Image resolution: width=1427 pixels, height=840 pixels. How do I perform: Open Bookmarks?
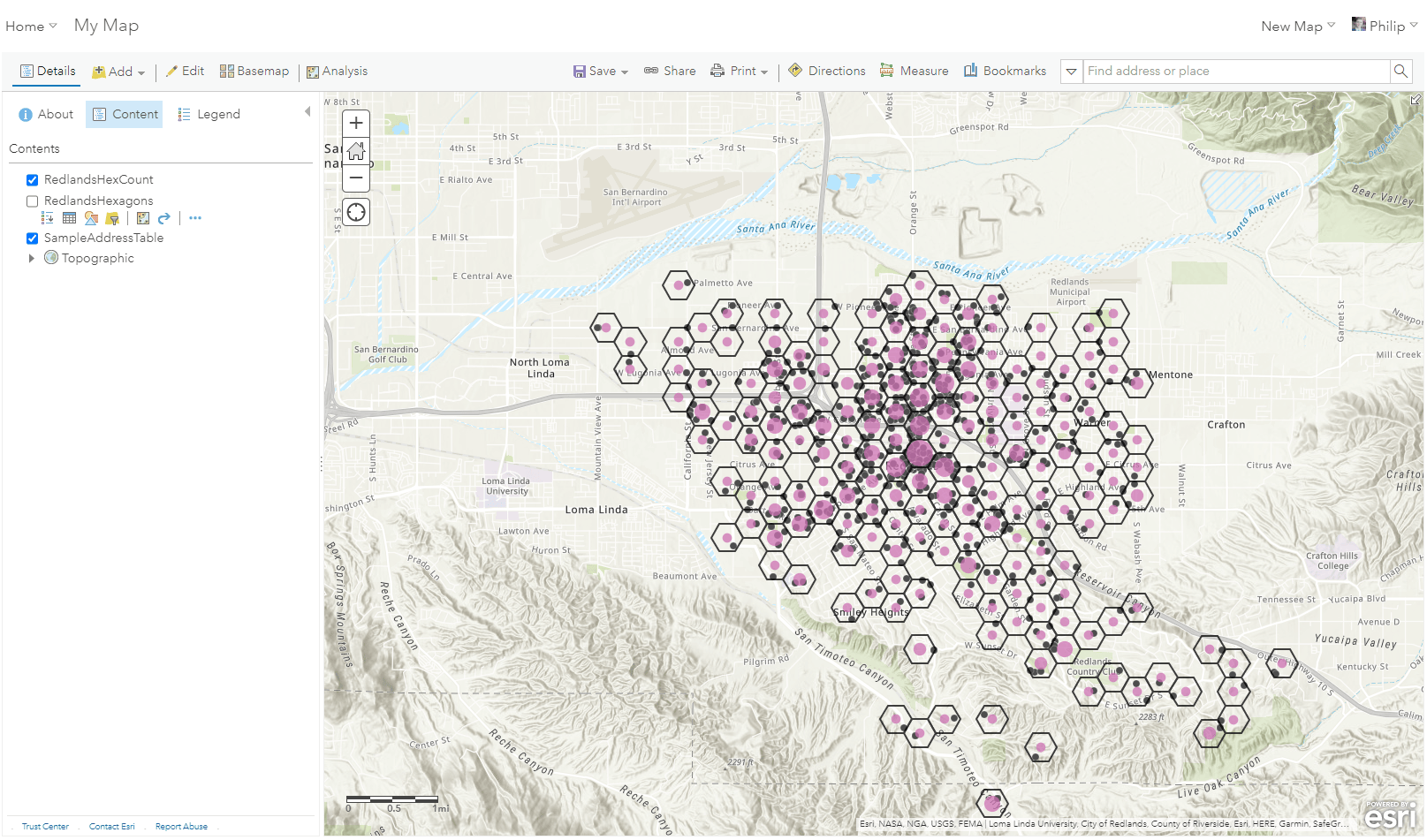point(1005,71)
